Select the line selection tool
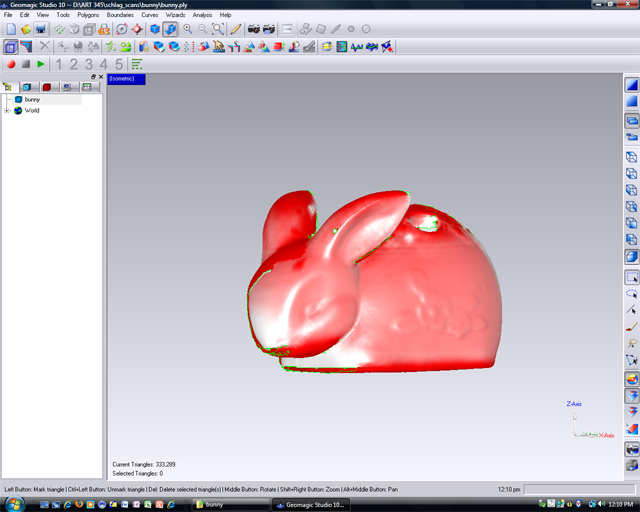640x512 pixels. pos(632,310)
